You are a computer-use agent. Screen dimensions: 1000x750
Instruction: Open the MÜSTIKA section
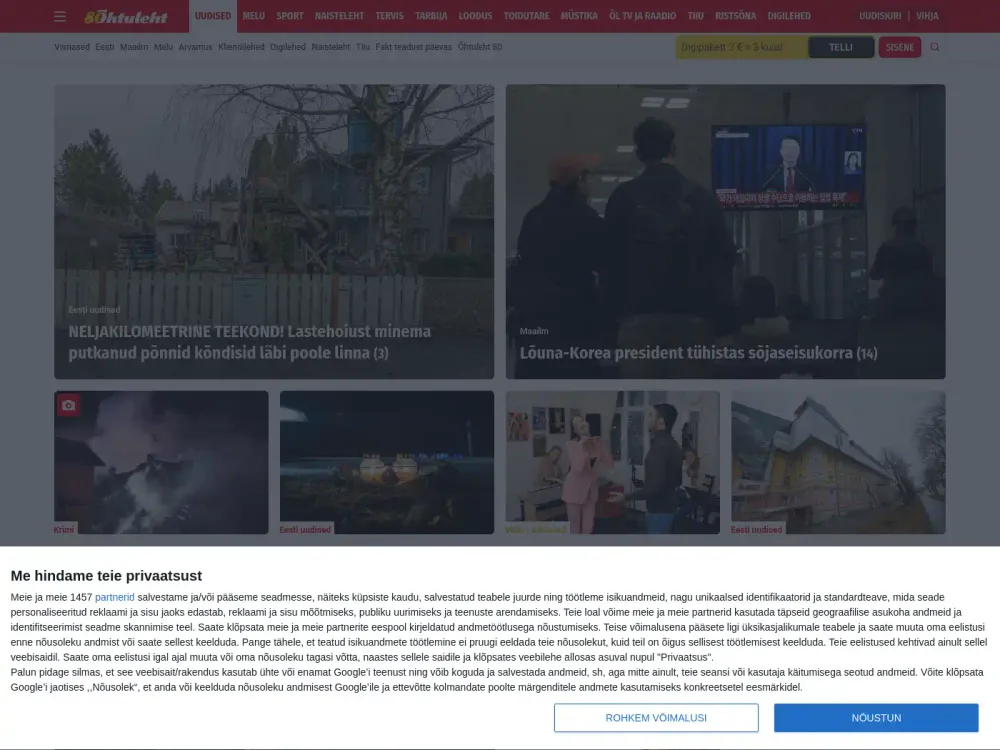tap(578, 16)
